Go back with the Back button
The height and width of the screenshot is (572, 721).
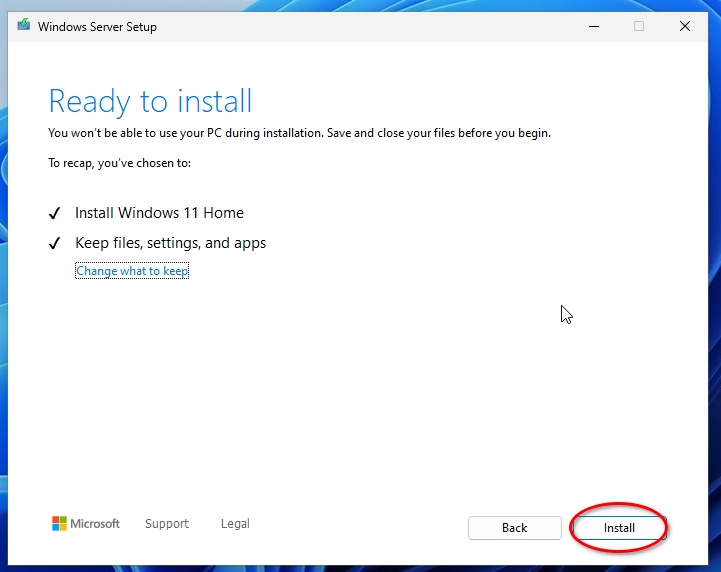click(515, 527)
